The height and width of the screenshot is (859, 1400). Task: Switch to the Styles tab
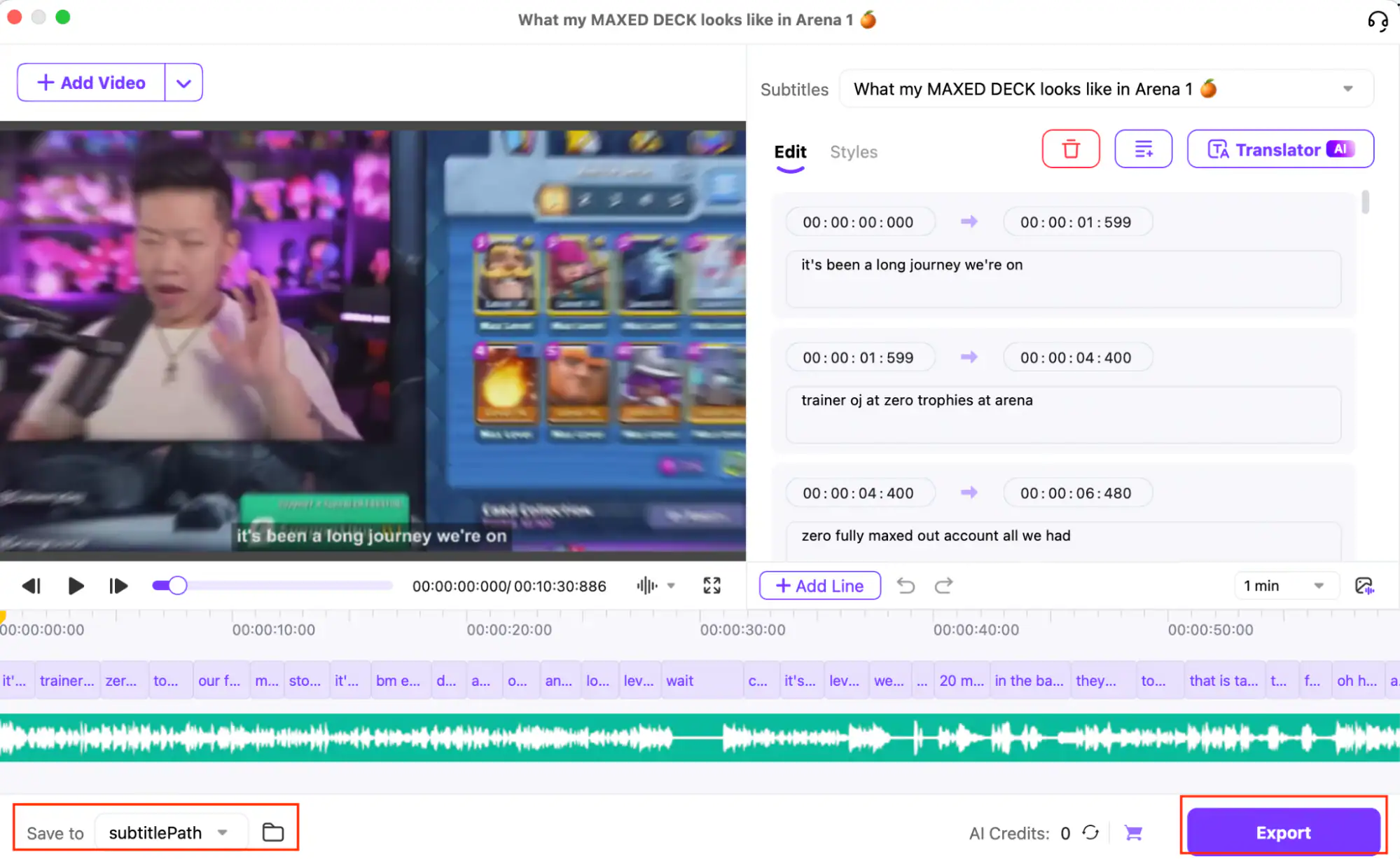pyautogui.click(x=852, y=151)
